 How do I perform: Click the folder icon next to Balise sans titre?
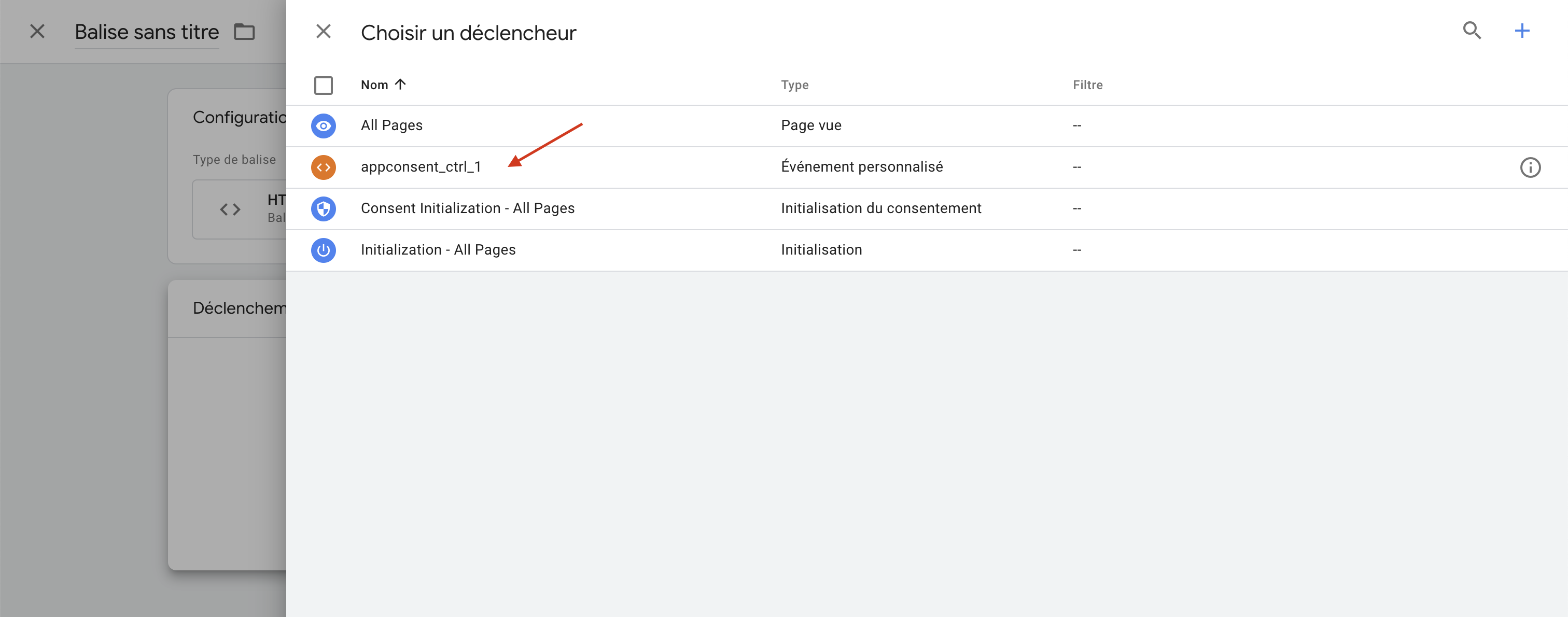245,32
